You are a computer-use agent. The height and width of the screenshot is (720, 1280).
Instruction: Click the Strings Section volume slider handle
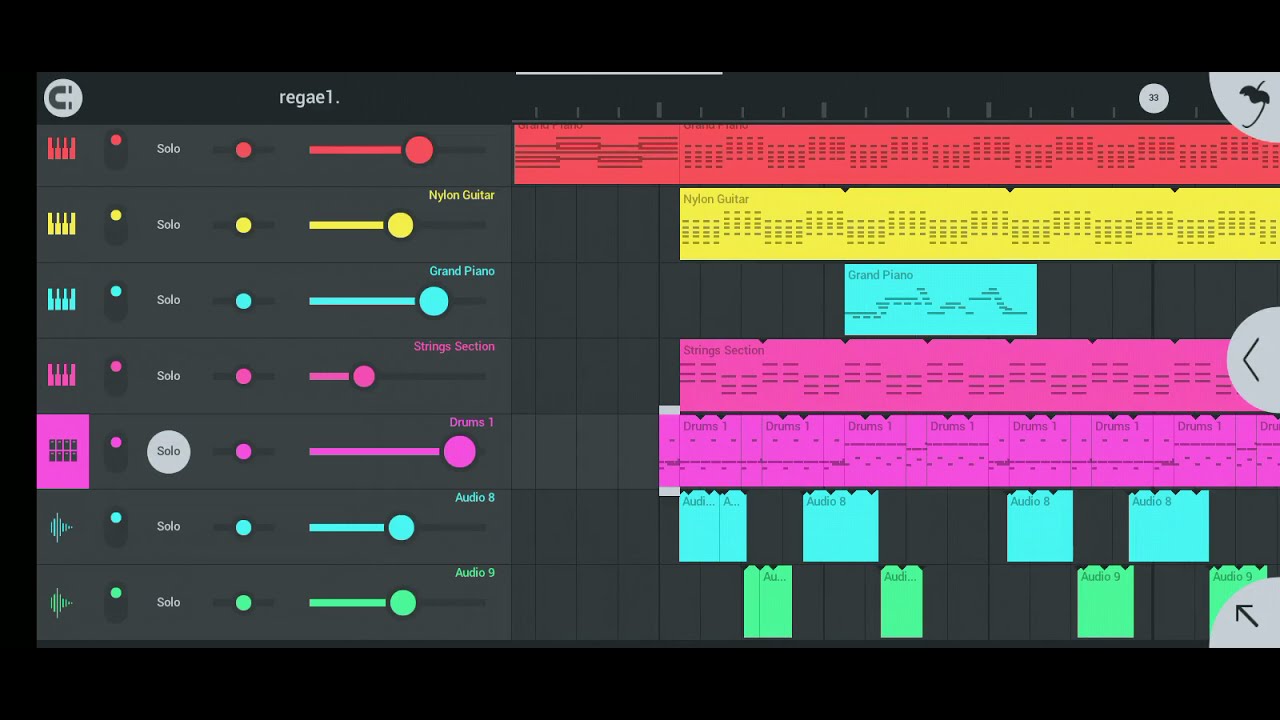pos(364,376)
